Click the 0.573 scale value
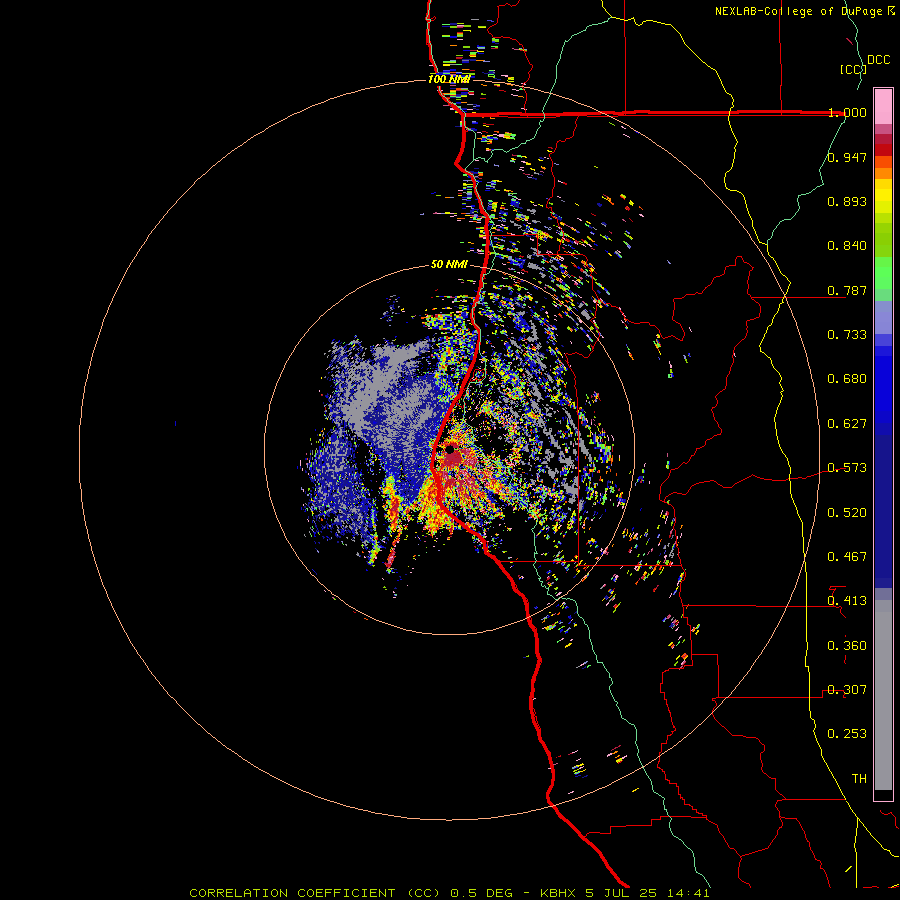The image size is (900, 900). click(x=847, y=468)
